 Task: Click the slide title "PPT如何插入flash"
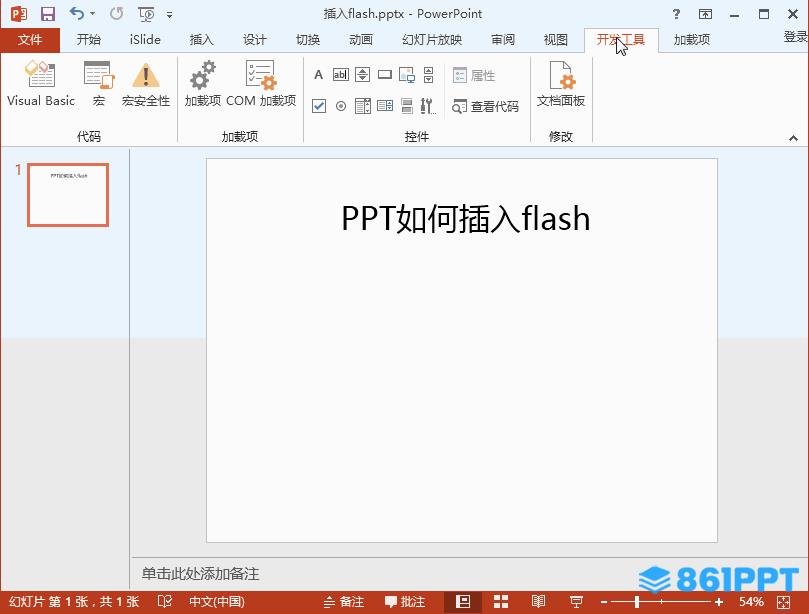[466, 218]
